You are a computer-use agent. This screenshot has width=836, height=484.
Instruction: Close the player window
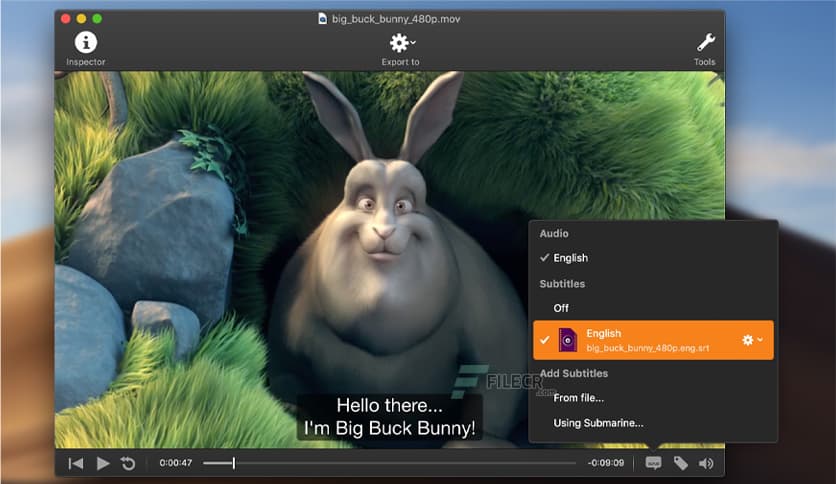pos(66,19)
